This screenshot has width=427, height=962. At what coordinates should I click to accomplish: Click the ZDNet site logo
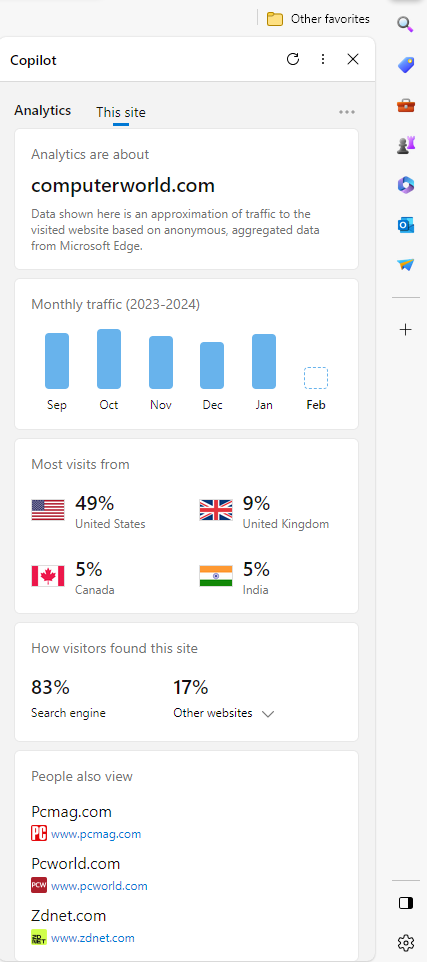click(x=39, y=937)
